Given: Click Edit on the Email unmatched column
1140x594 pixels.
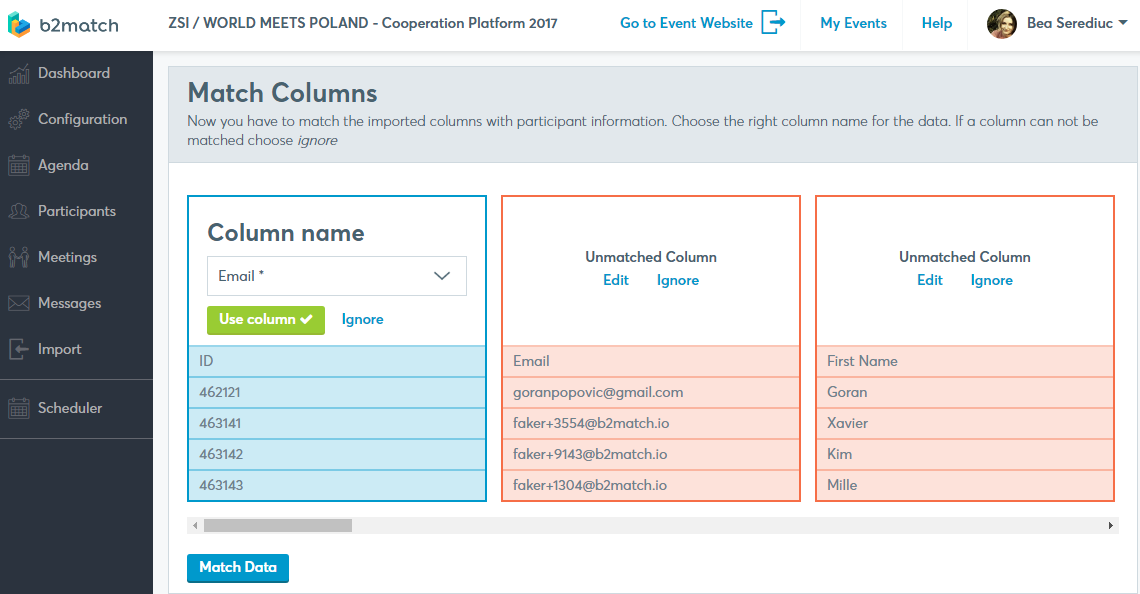Looking at the screenshot, I should pyautogui.click(x=616, y=280).
